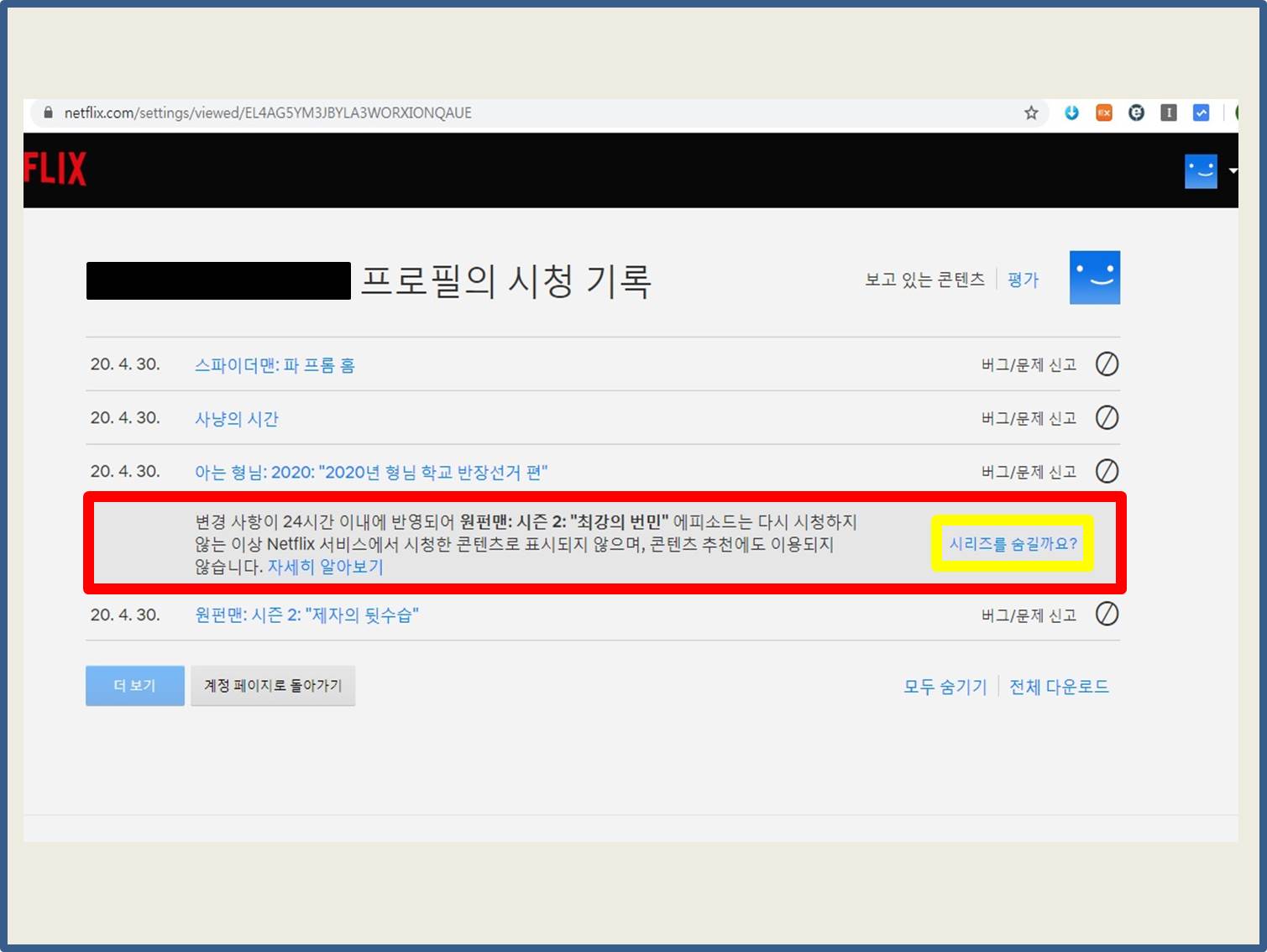Click the 더 보기 button

click(x=134, y=686)
